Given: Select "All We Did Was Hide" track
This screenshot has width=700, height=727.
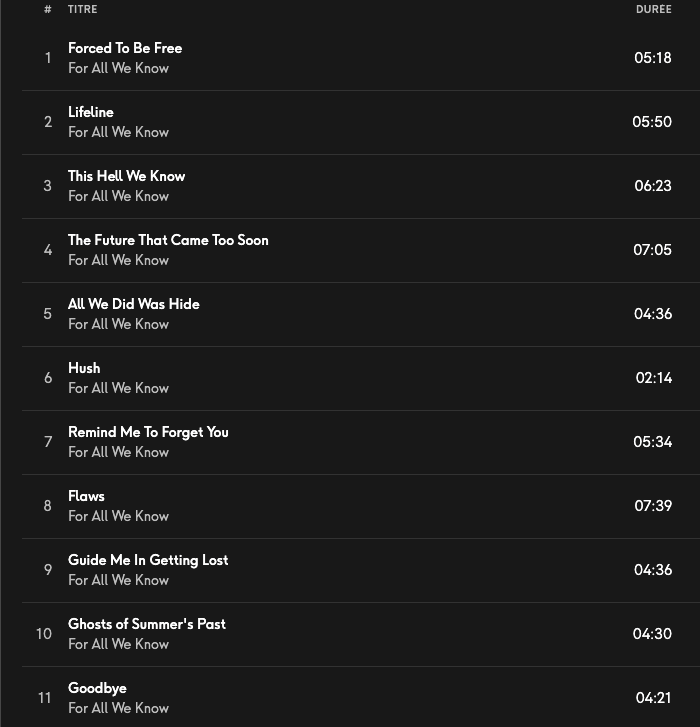Looking at the screenshot, I should click(x=134, y=304).
